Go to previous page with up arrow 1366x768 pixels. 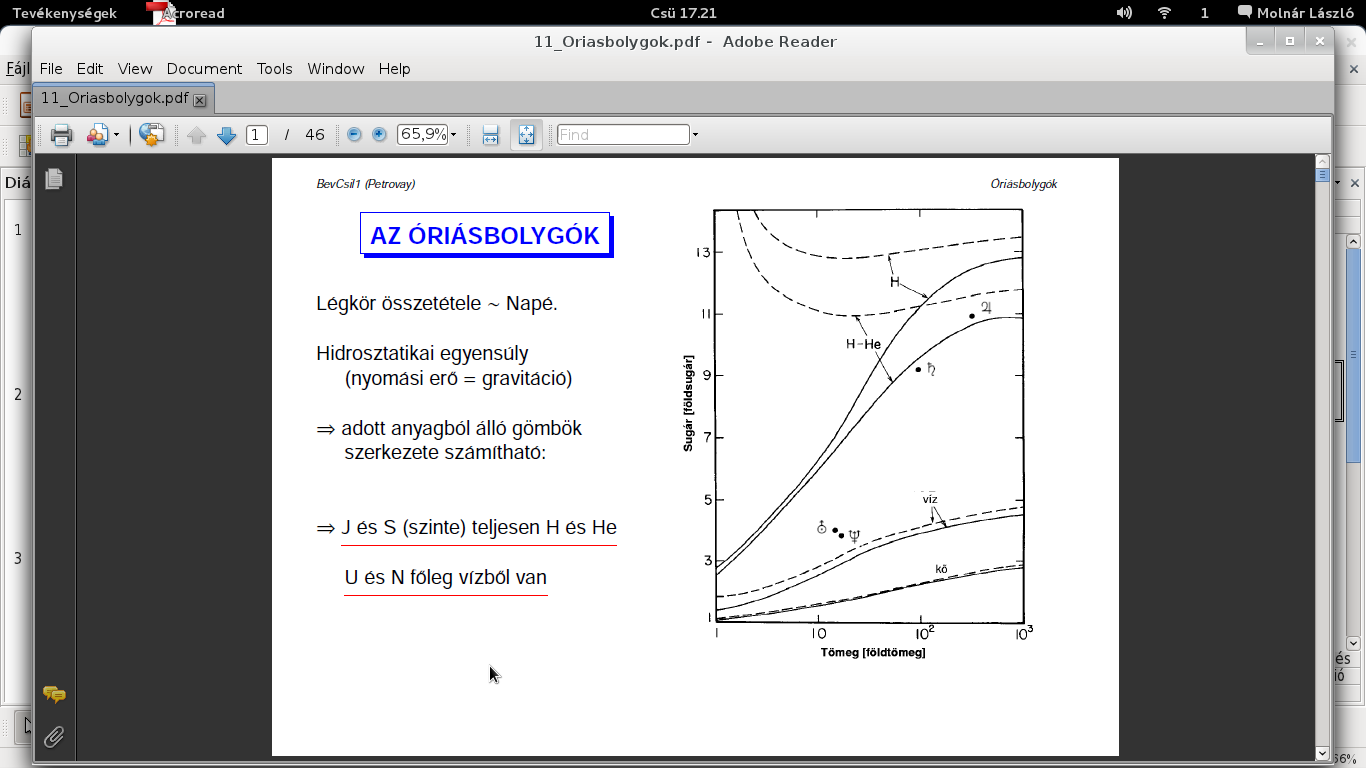196,135
